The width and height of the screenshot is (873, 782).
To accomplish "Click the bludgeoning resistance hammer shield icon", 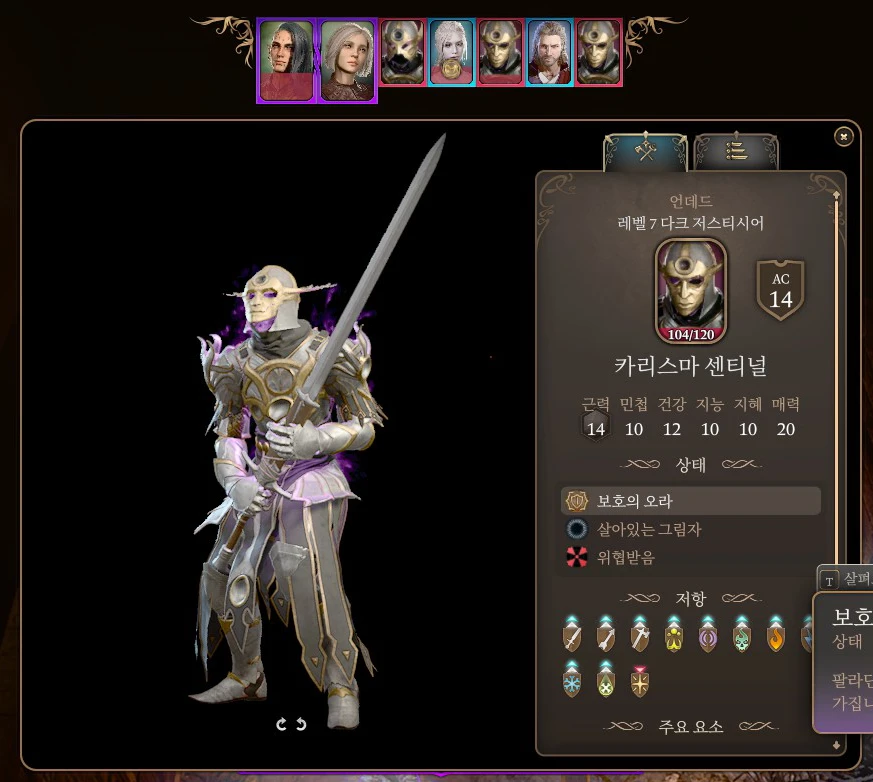I will (640, 634).
